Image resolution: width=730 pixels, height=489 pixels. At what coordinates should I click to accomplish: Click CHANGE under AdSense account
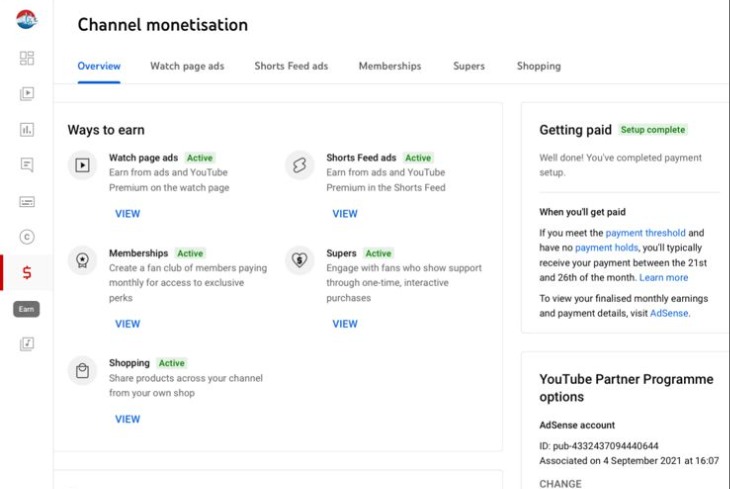[x=560, y=484]
